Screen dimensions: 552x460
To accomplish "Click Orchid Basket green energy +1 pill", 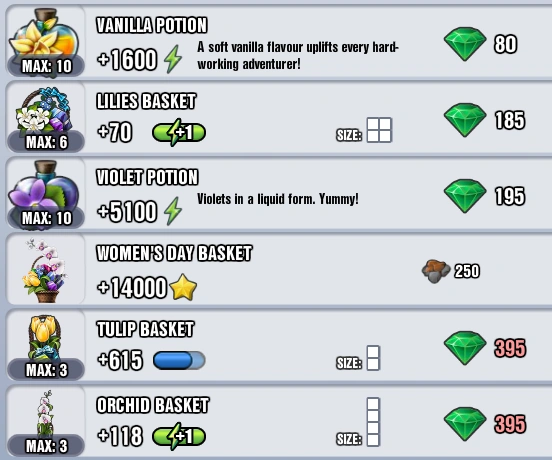I will (179, 436).
